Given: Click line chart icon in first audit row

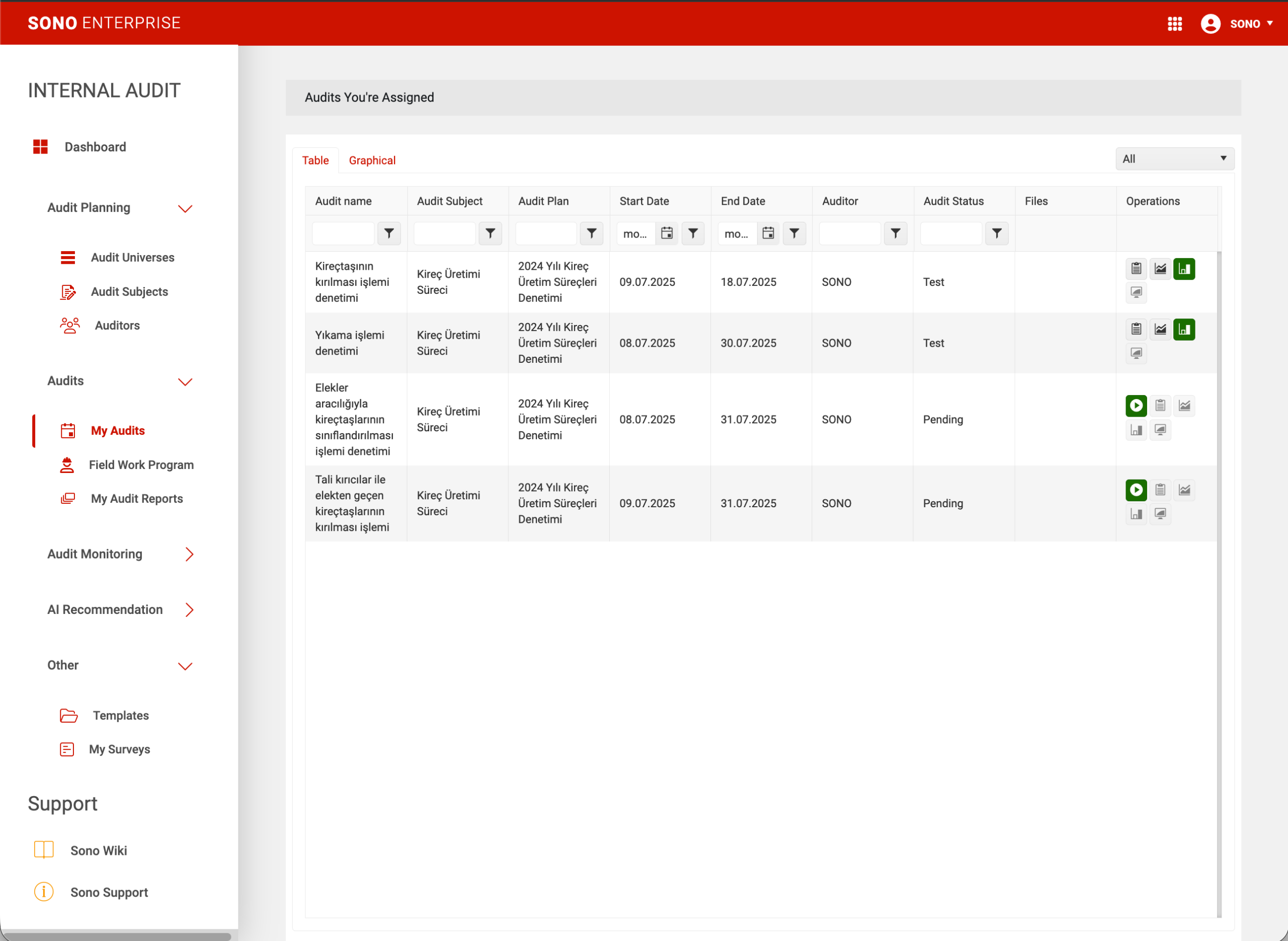Looking at the screenshot, I should tap(1159, 269).
